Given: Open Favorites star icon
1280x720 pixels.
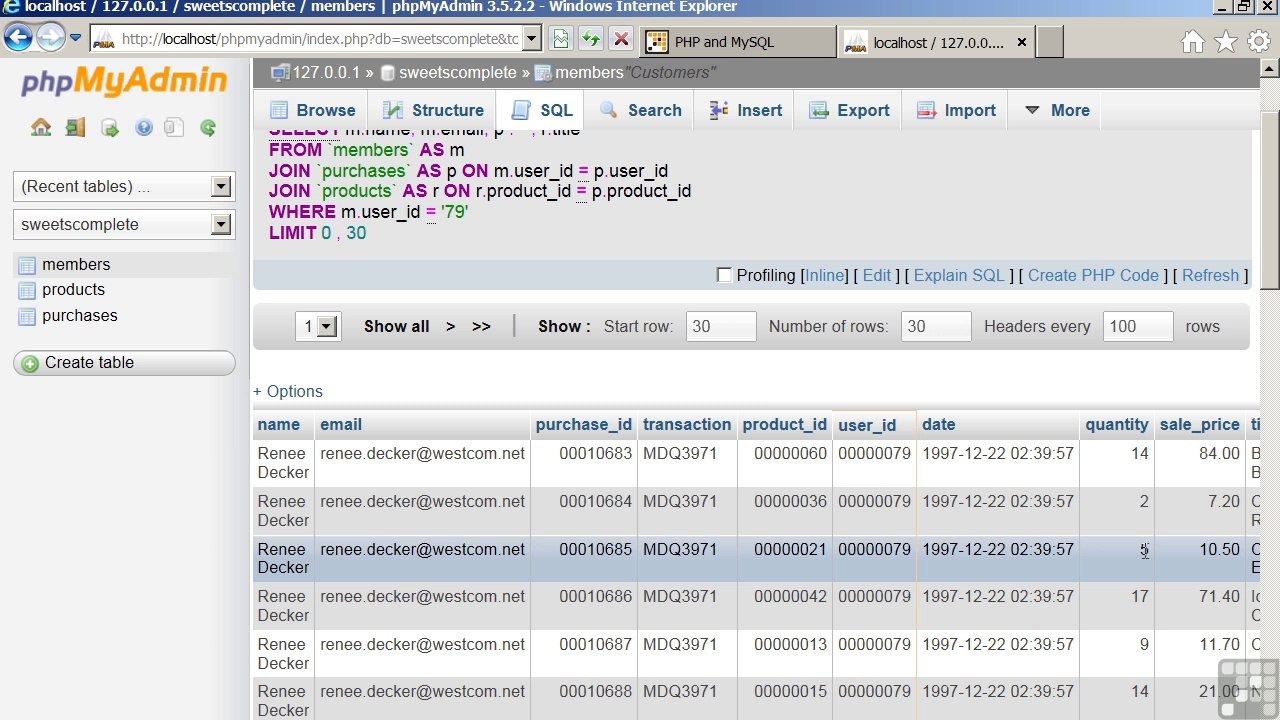Looking at the screenshot, I should point(1226,41).
